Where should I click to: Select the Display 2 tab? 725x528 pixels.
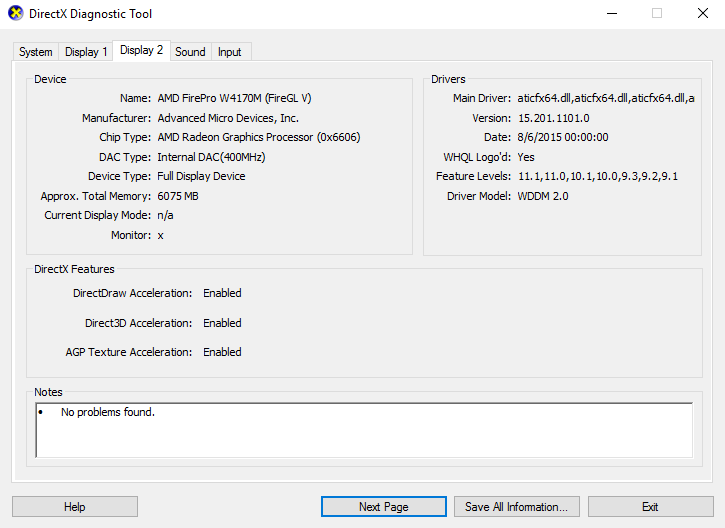[x=141, y=50]
